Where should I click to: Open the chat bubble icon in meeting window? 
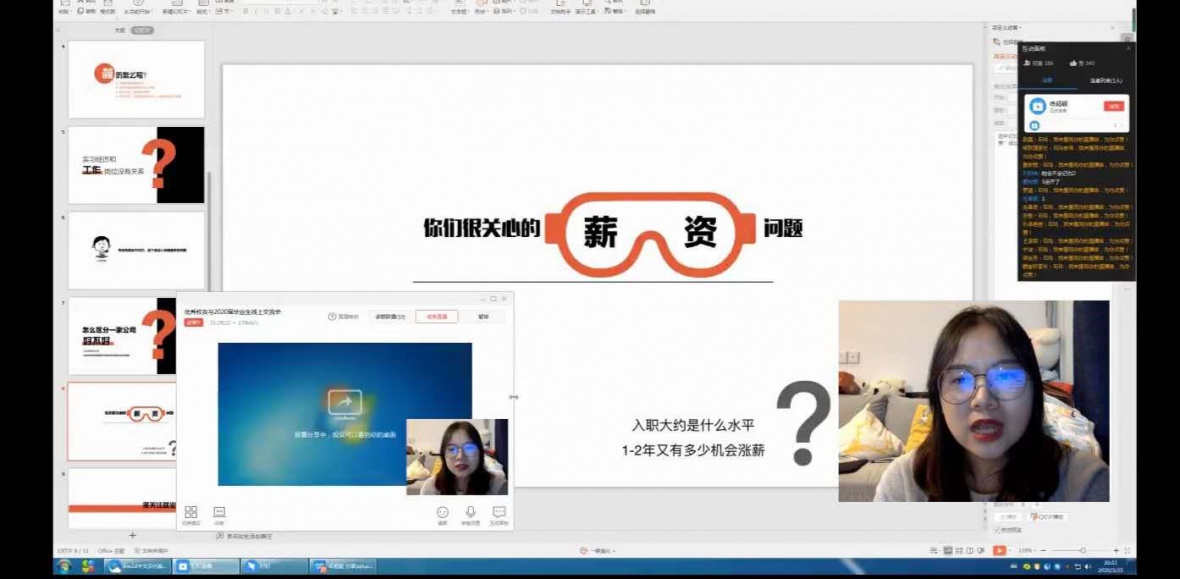tap(499, 512)
